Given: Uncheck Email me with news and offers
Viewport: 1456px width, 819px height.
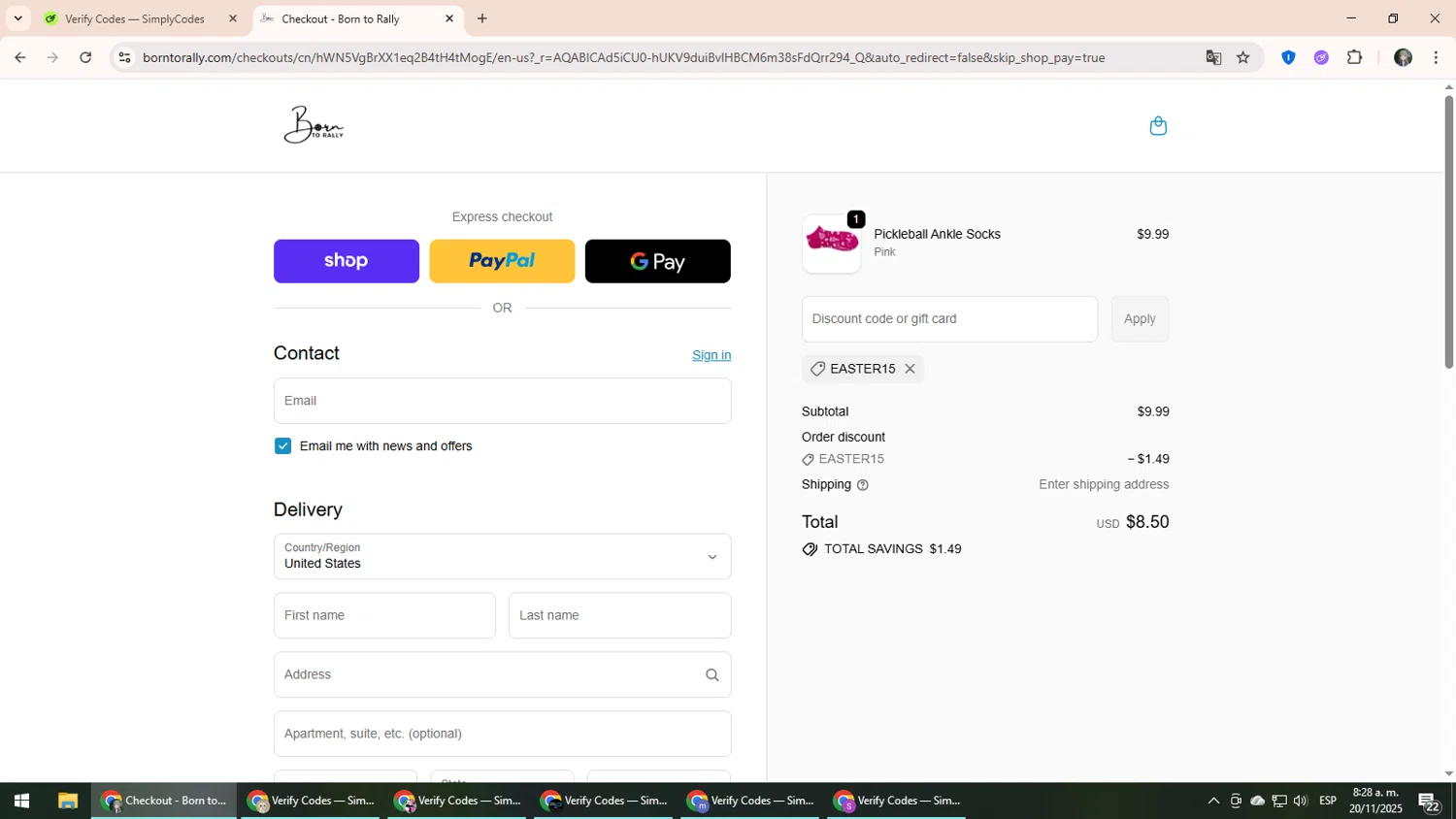Looking at the screenshot, I should pos(282,446).
